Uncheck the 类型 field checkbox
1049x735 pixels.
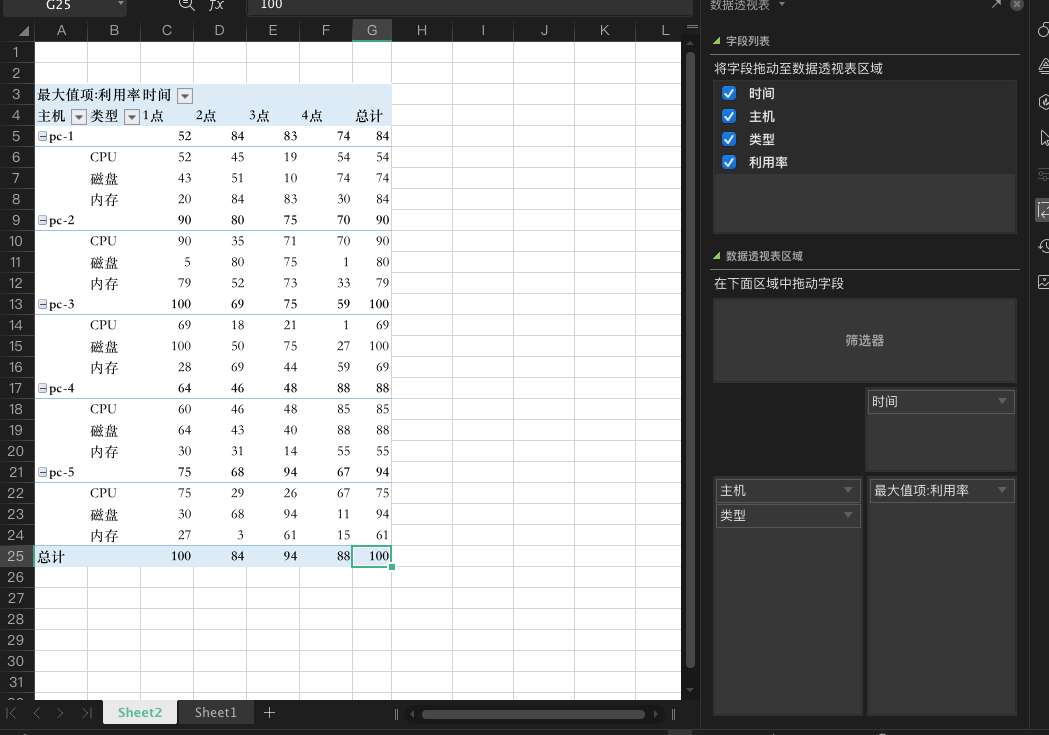click(729, 139)
